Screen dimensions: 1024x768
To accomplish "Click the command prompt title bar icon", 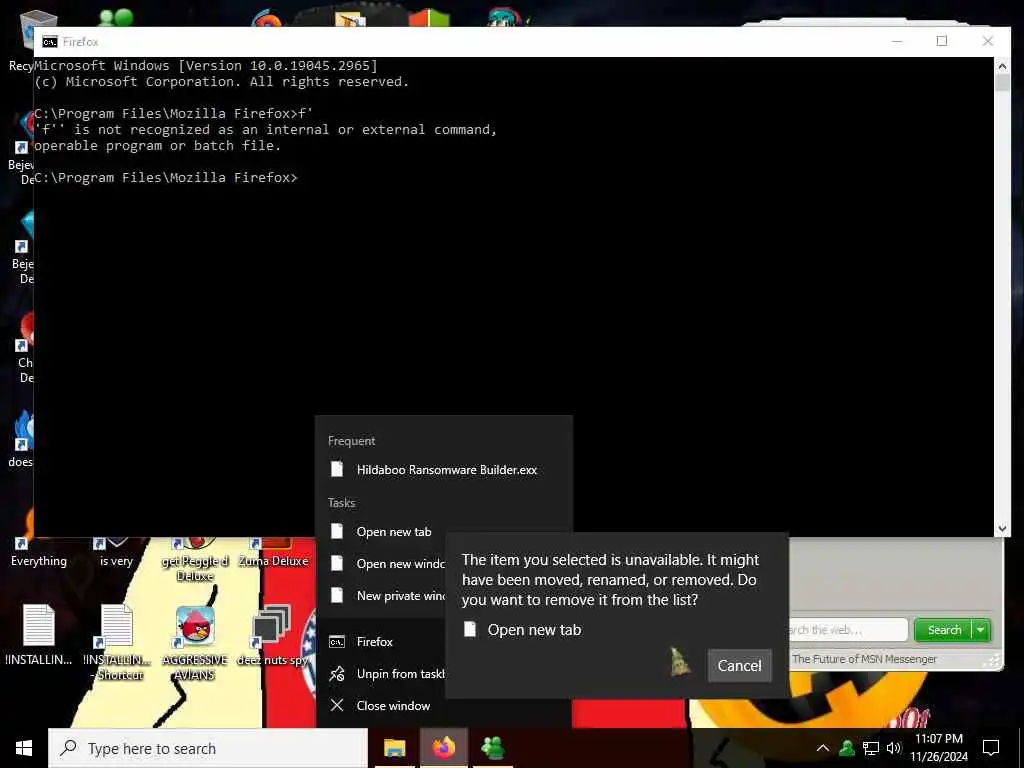I will 50,42.
